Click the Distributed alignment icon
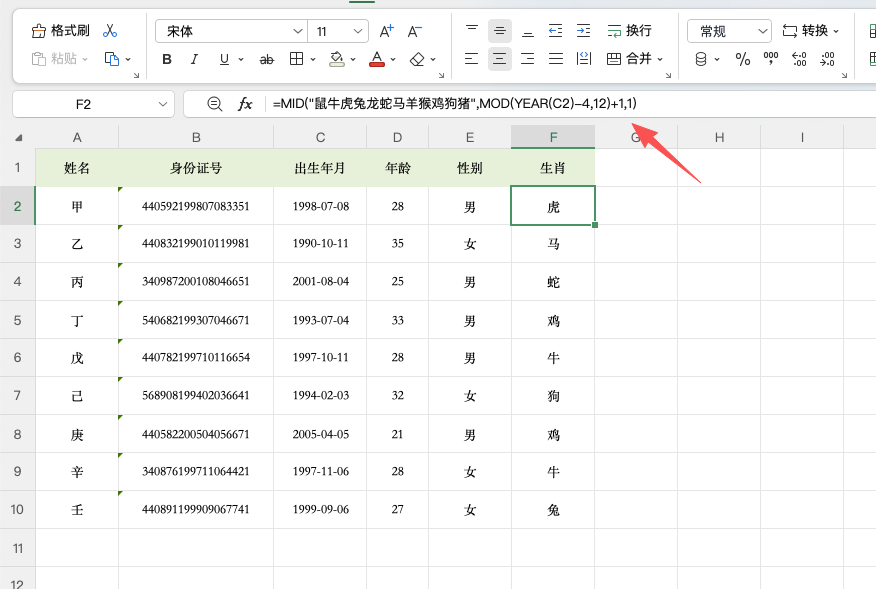876x589 pixels. click(584, 59)
